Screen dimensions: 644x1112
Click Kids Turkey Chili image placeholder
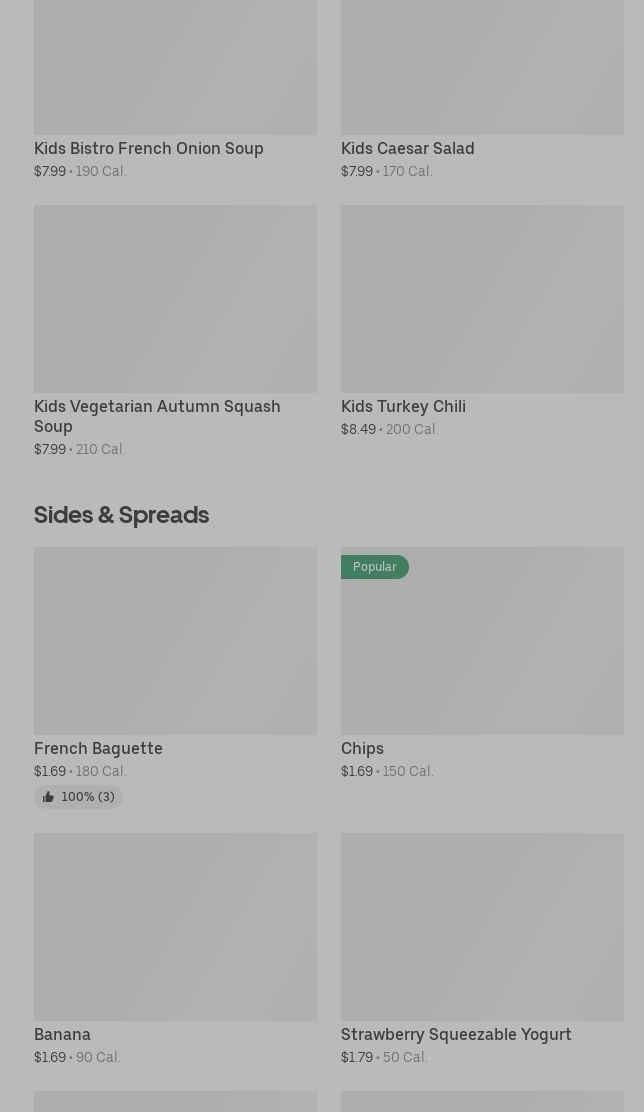(482, 299)
